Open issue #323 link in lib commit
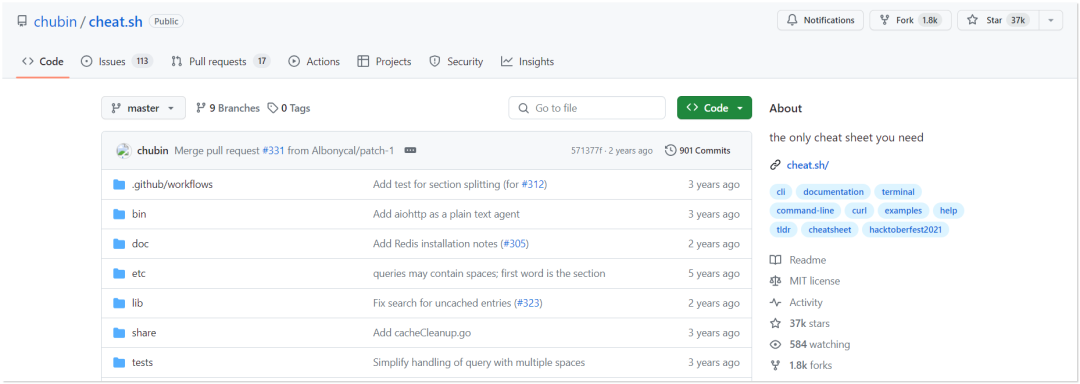This screenshot has width=1080, height=384. tap(529, 303)
